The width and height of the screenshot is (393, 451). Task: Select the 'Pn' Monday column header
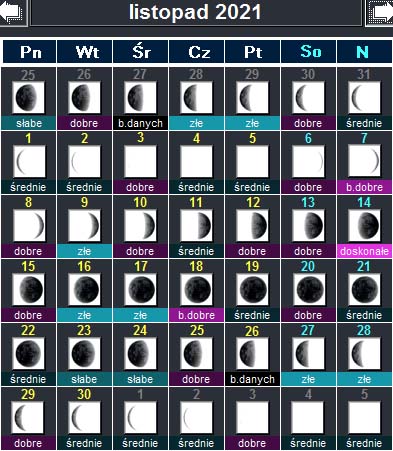pos(29,51)
